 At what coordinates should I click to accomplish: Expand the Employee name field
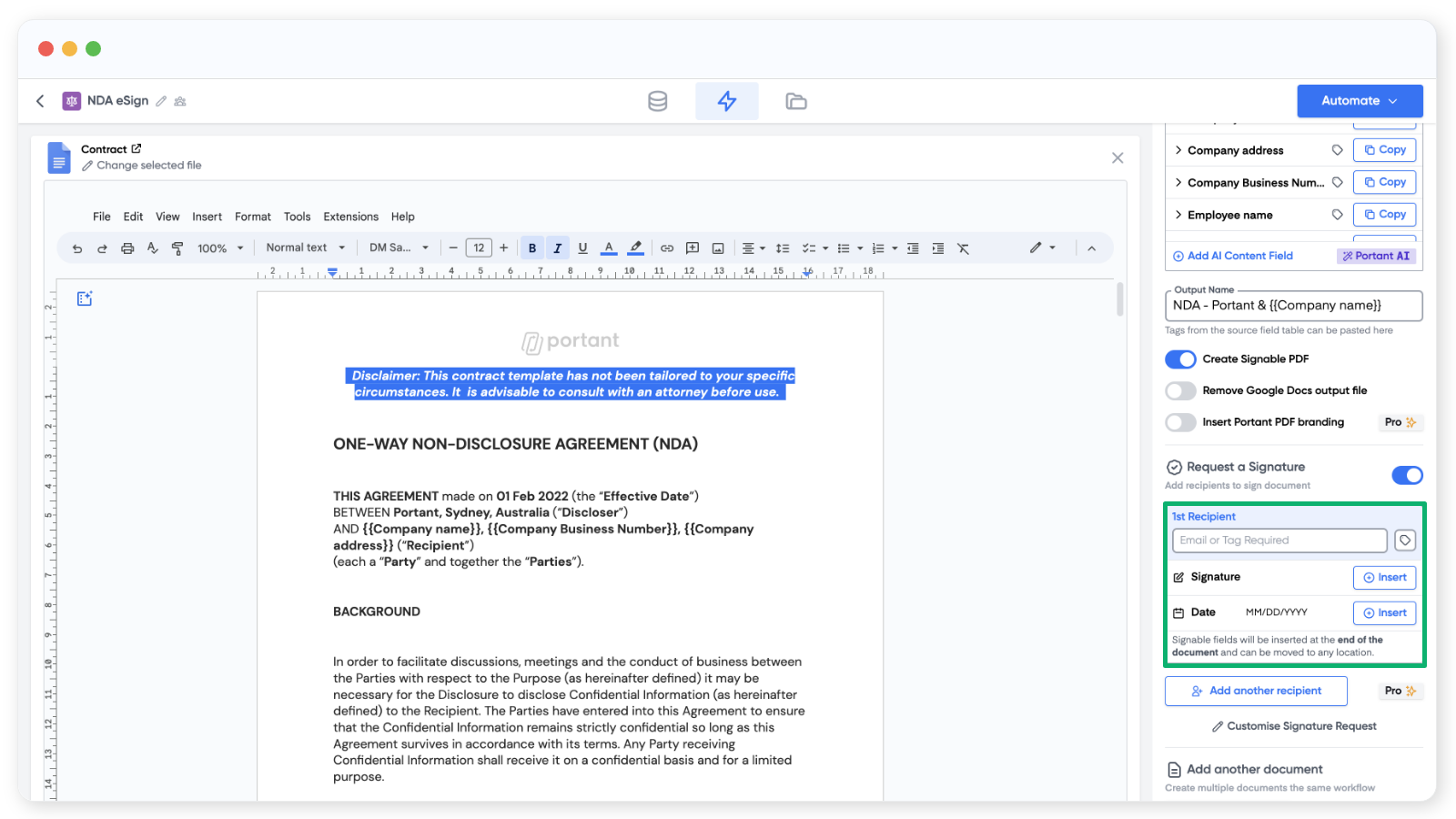(1178, 215)
